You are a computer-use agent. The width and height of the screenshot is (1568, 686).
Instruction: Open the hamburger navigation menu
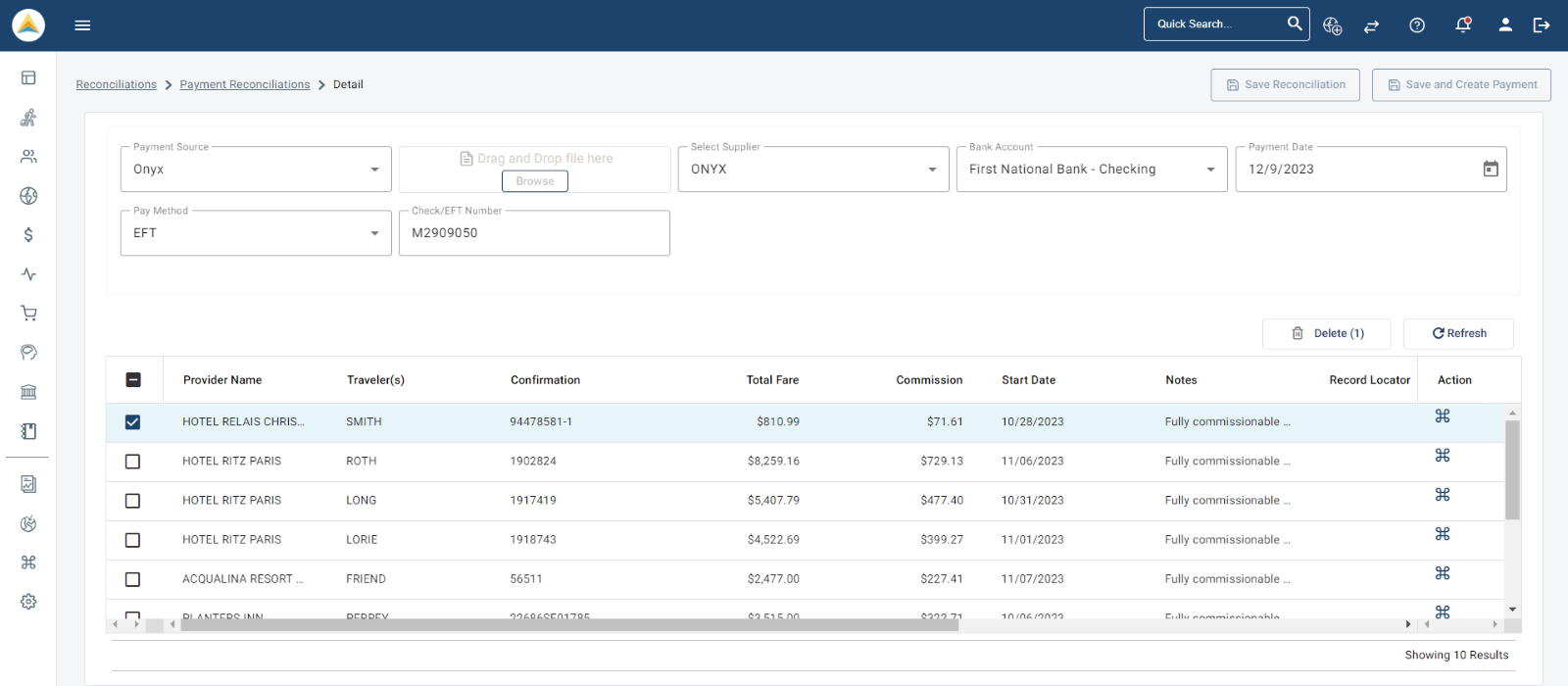pyautogui.click(x=82, y=25)
